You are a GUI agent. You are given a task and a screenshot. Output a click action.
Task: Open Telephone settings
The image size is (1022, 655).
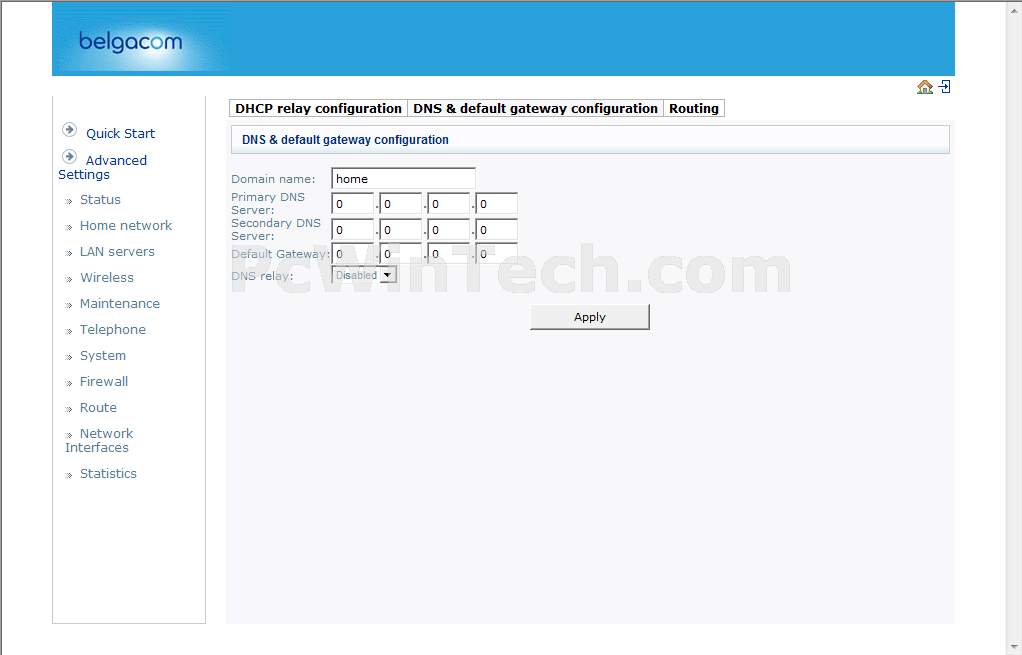113,330
